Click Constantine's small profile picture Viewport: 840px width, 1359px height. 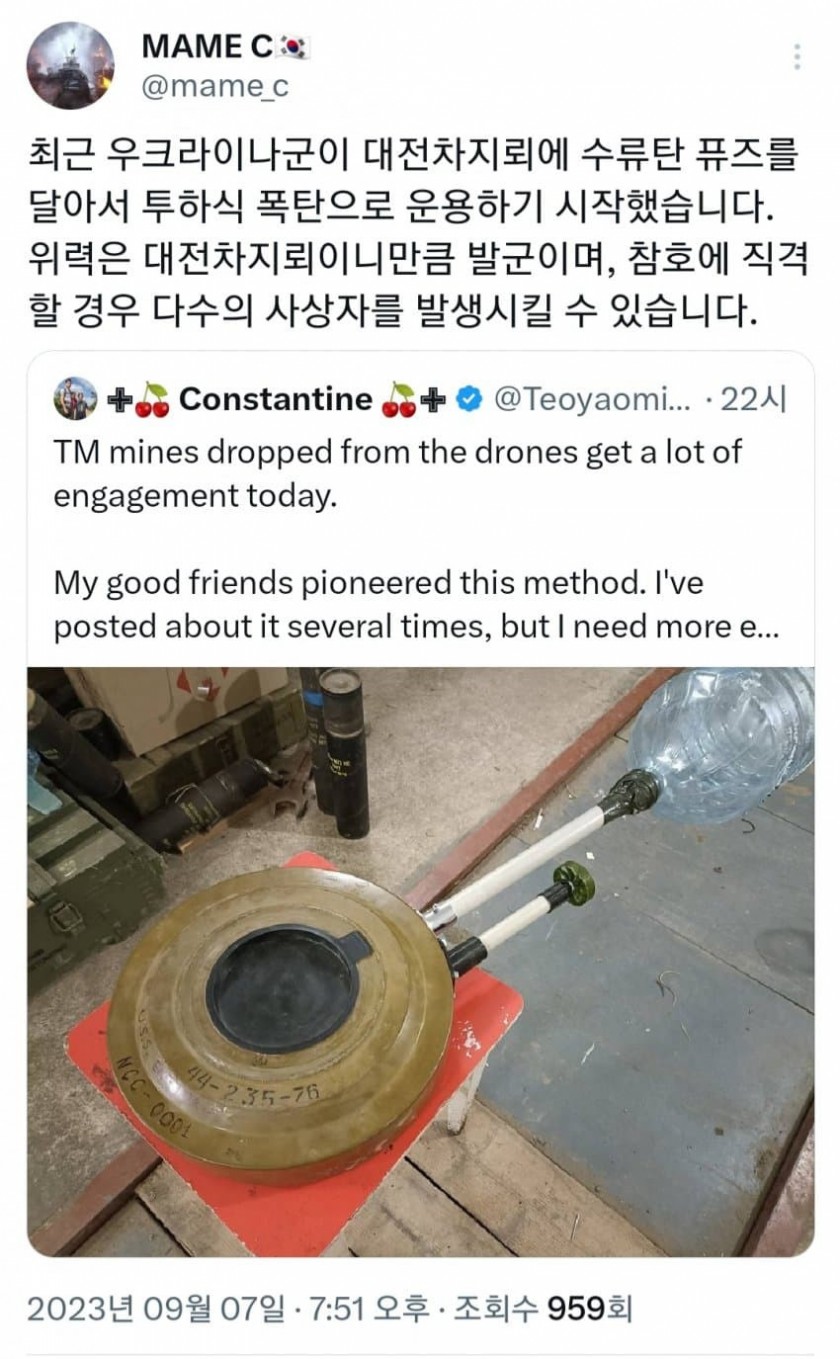(x=76, y=399)
